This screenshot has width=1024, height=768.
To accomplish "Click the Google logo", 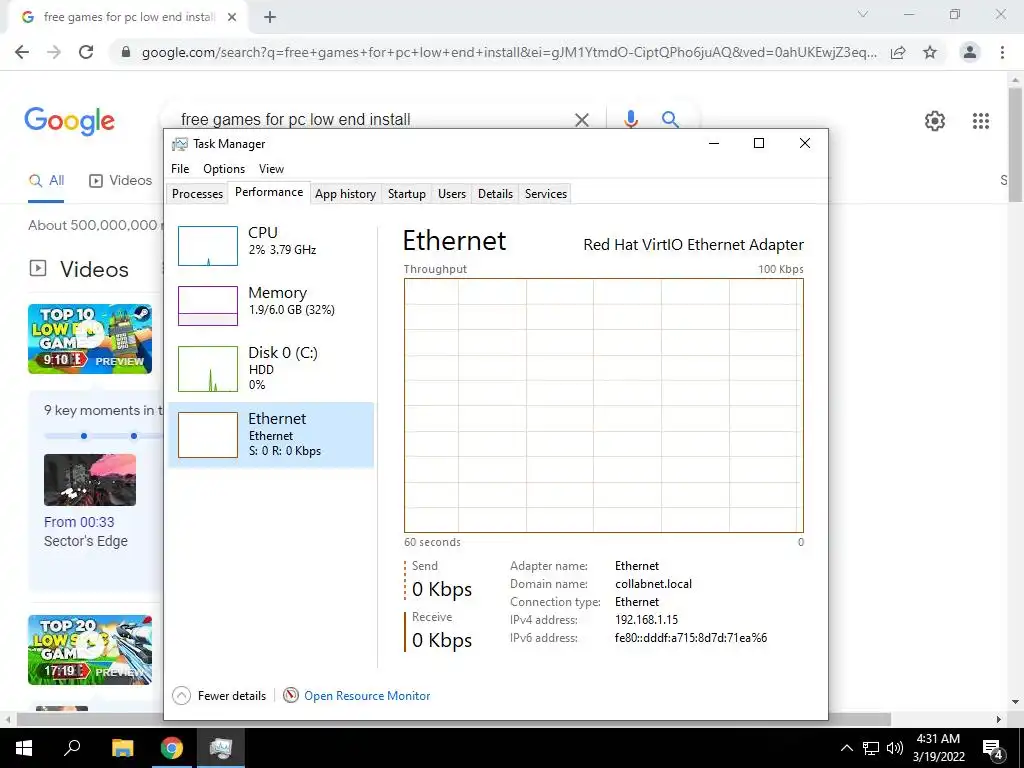I will tap(69, 121).
